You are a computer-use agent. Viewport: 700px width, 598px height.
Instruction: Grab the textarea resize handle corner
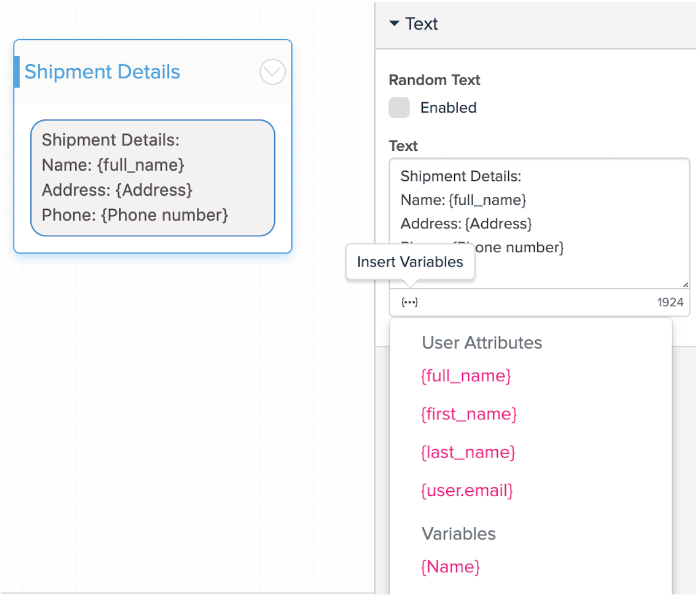click(x=684, y=284)
